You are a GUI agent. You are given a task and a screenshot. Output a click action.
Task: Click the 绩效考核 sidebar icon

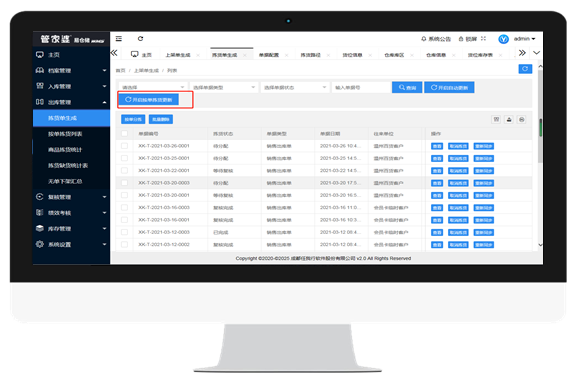coord(40,212)
